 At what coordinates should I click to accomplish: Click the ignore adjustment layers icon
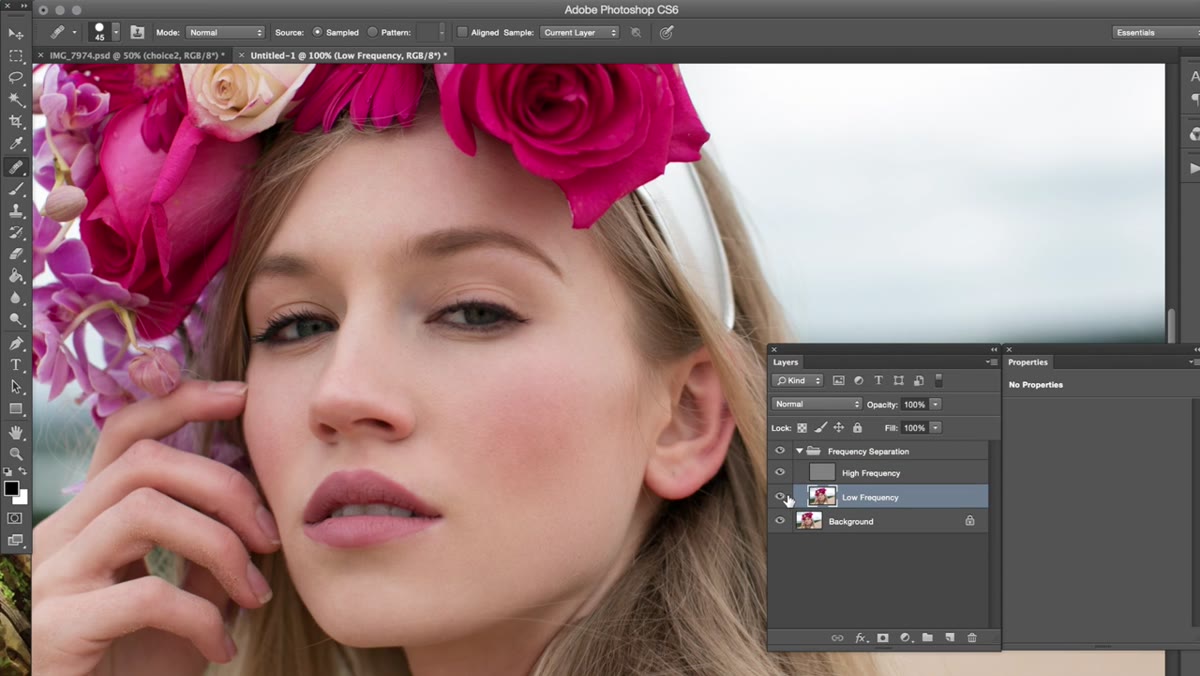[636, 32]
